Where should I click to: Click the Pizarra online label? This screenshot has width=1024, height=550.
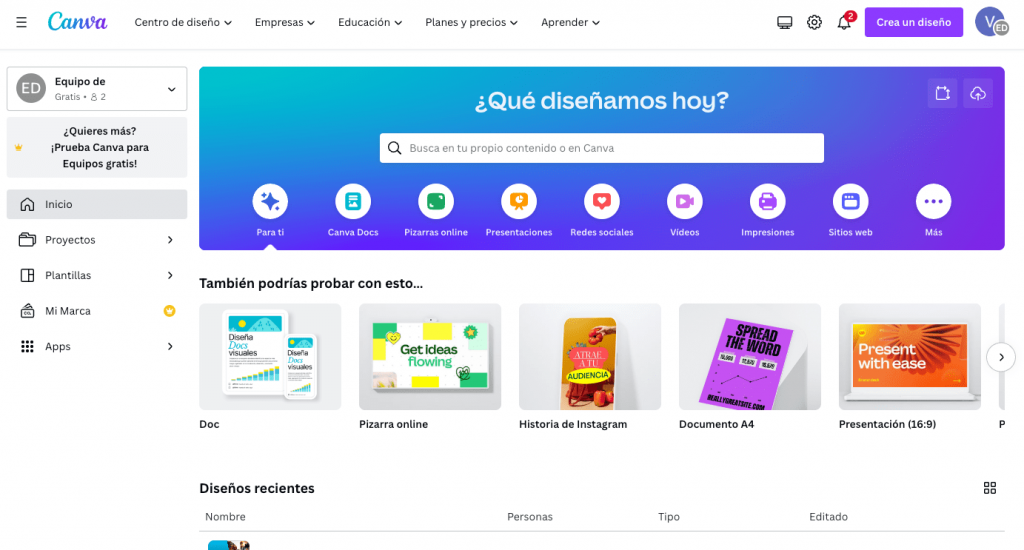(393, 425)
